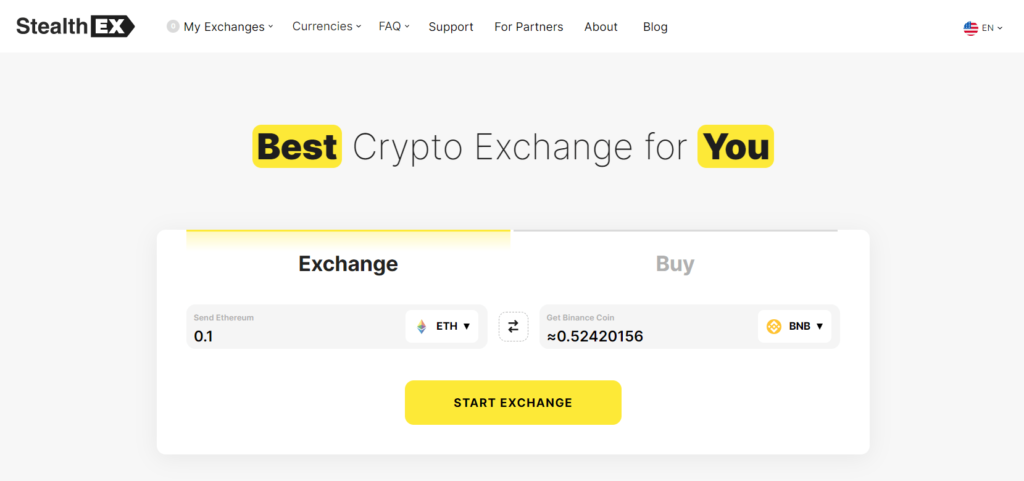Switch to the Exchange tab

[348, 264]
